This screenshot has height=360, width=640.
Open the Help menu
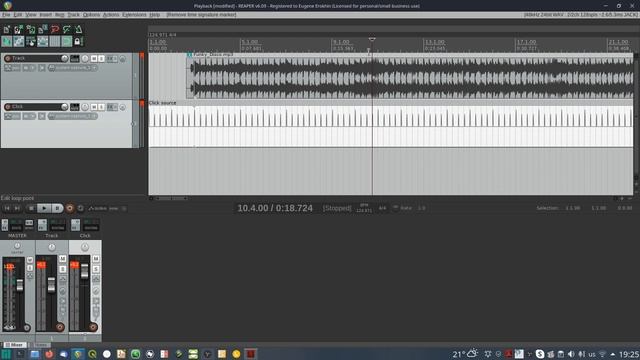pyautogui.click(x=154, y=15)
